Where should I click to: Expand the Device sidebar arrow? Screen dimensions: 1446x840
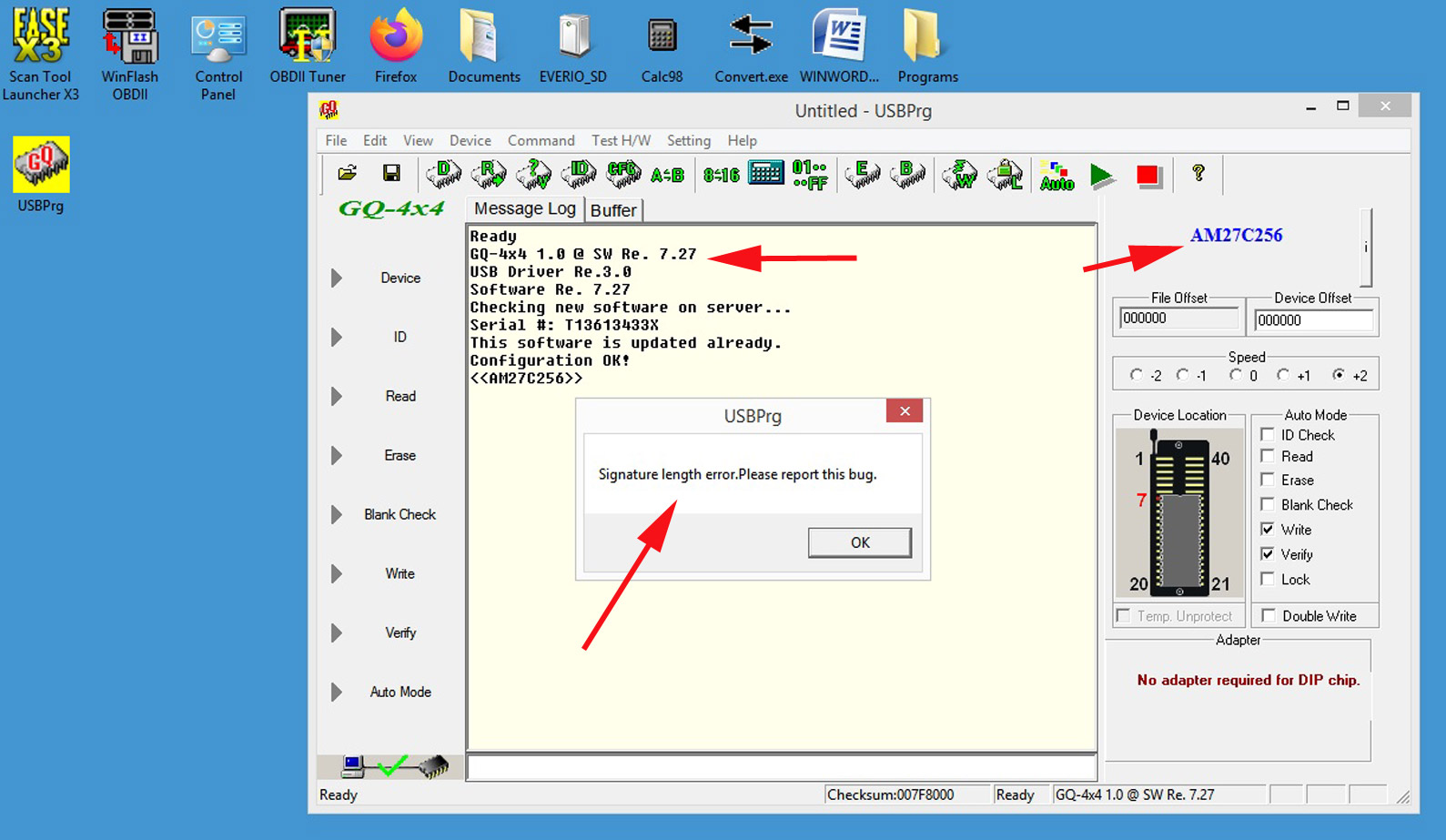(x=337, y=278)
